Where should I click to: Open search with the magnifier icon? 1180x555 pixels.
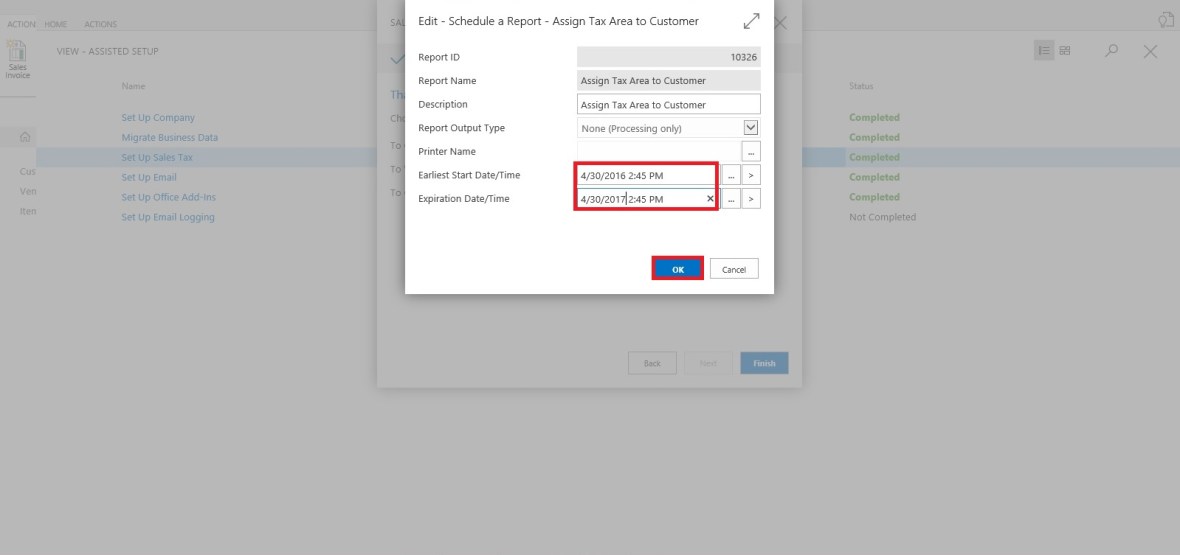[1111, 51]
